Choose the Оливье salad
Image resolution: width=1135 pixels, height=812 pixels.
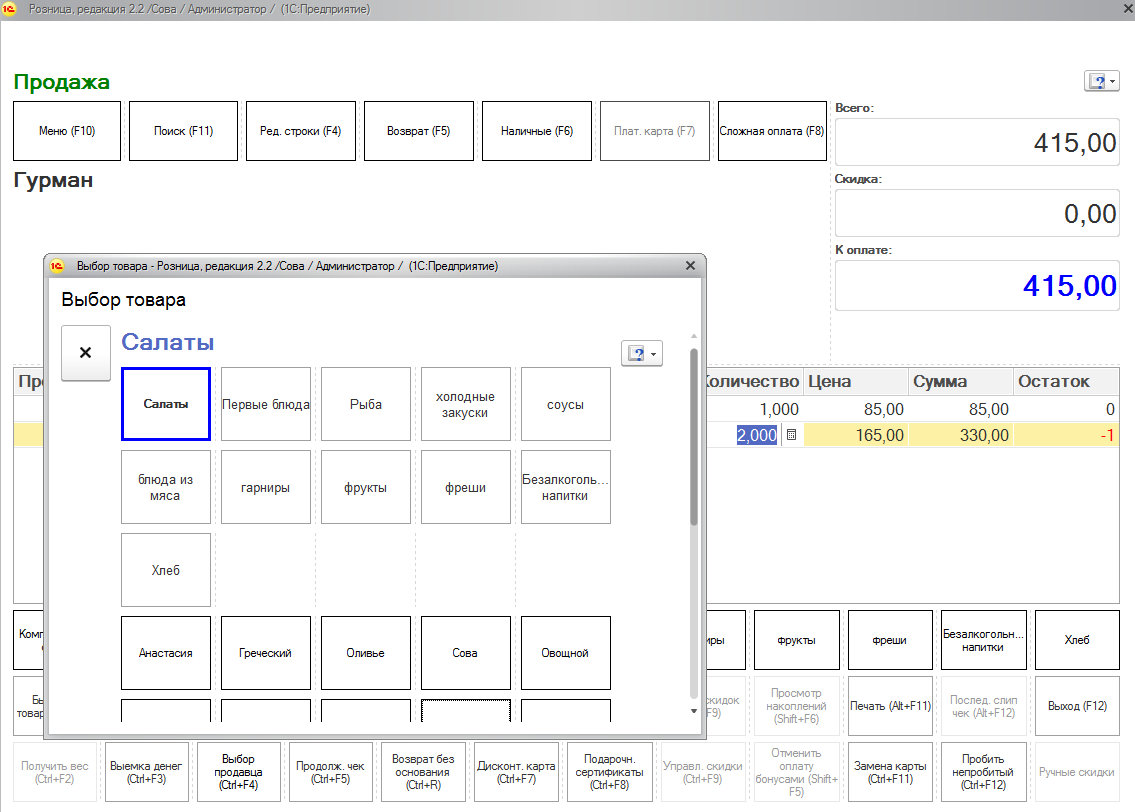366,653
